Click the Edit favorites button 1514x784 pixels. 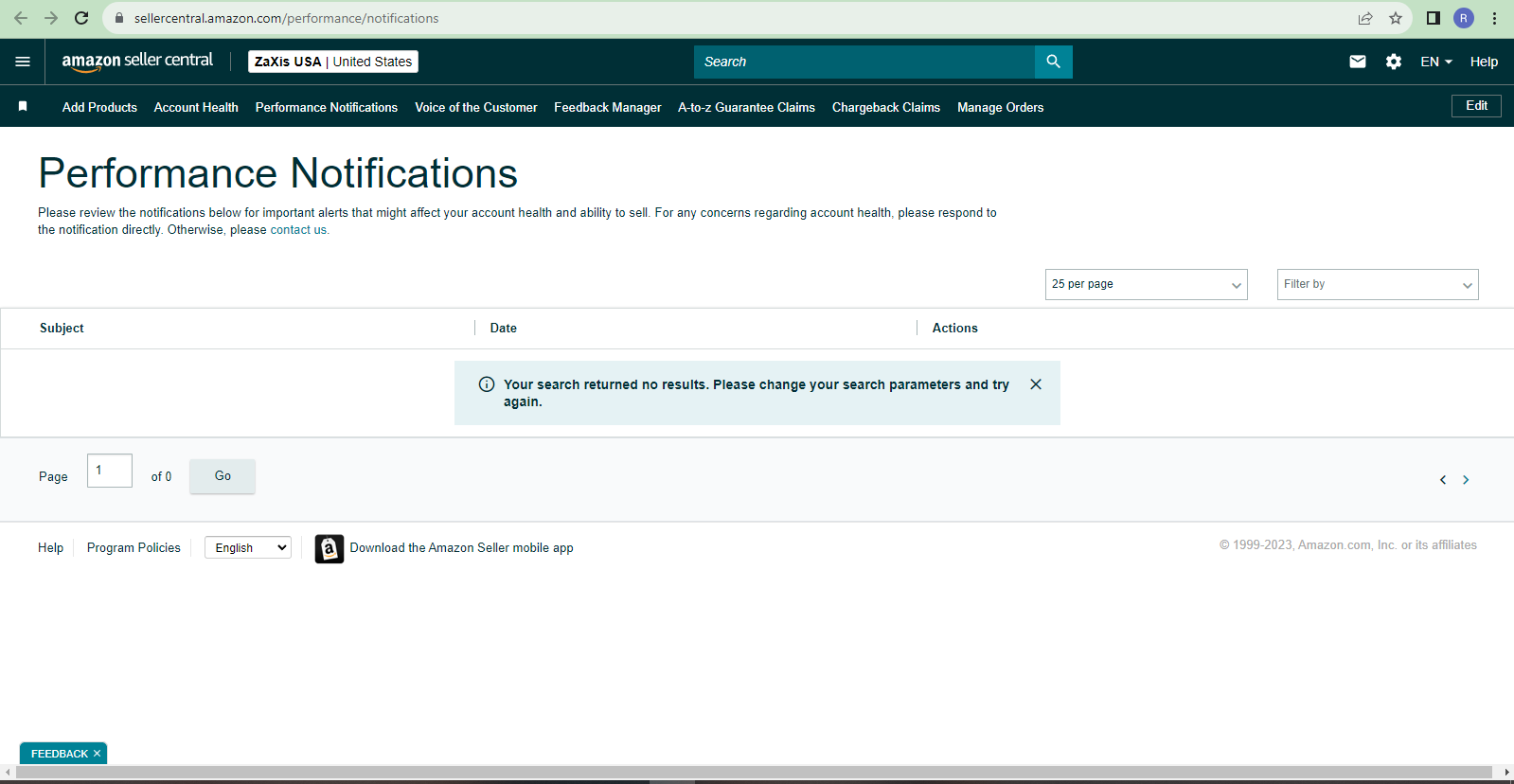(1476, 106)
